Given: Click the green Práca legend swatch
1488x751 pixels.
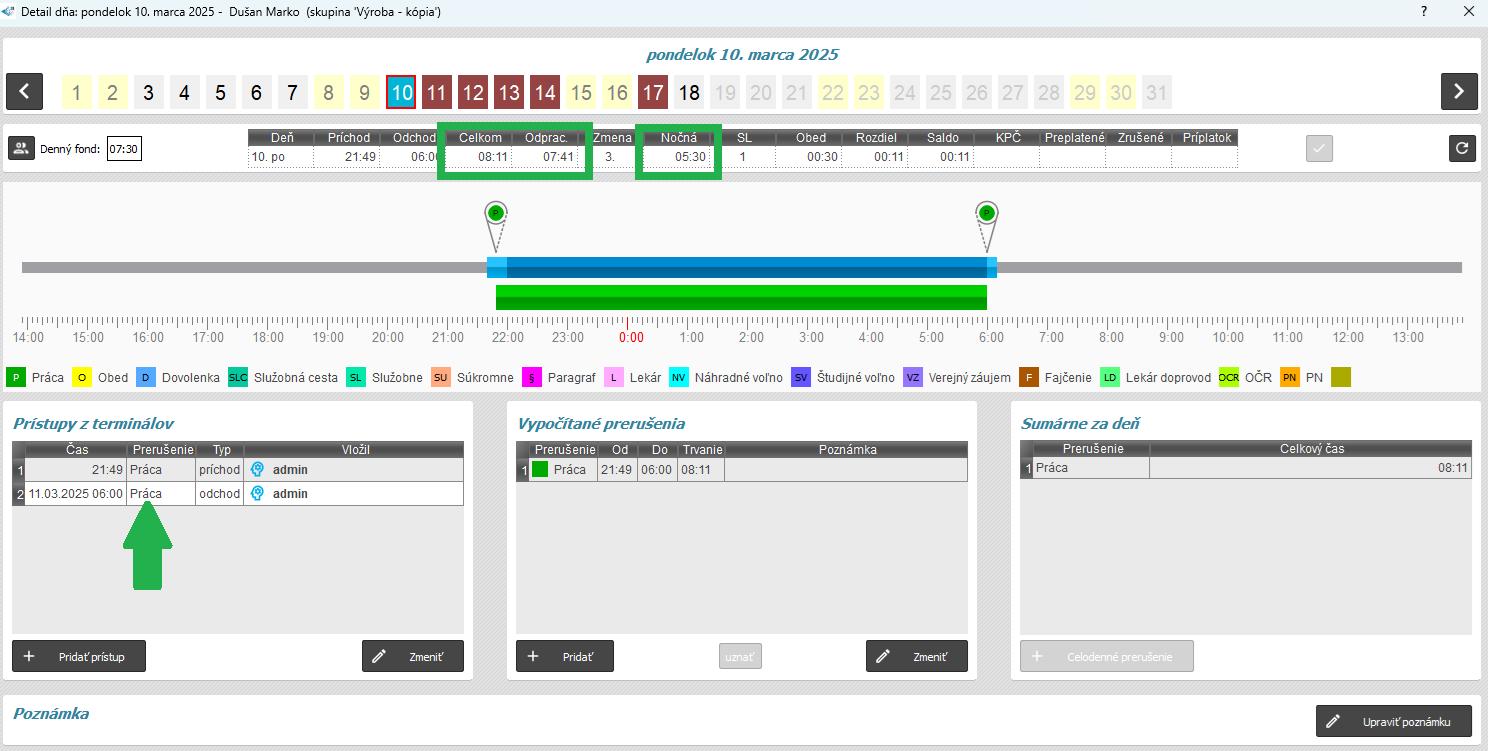Looking at the screenshot, I should (17, 377).
